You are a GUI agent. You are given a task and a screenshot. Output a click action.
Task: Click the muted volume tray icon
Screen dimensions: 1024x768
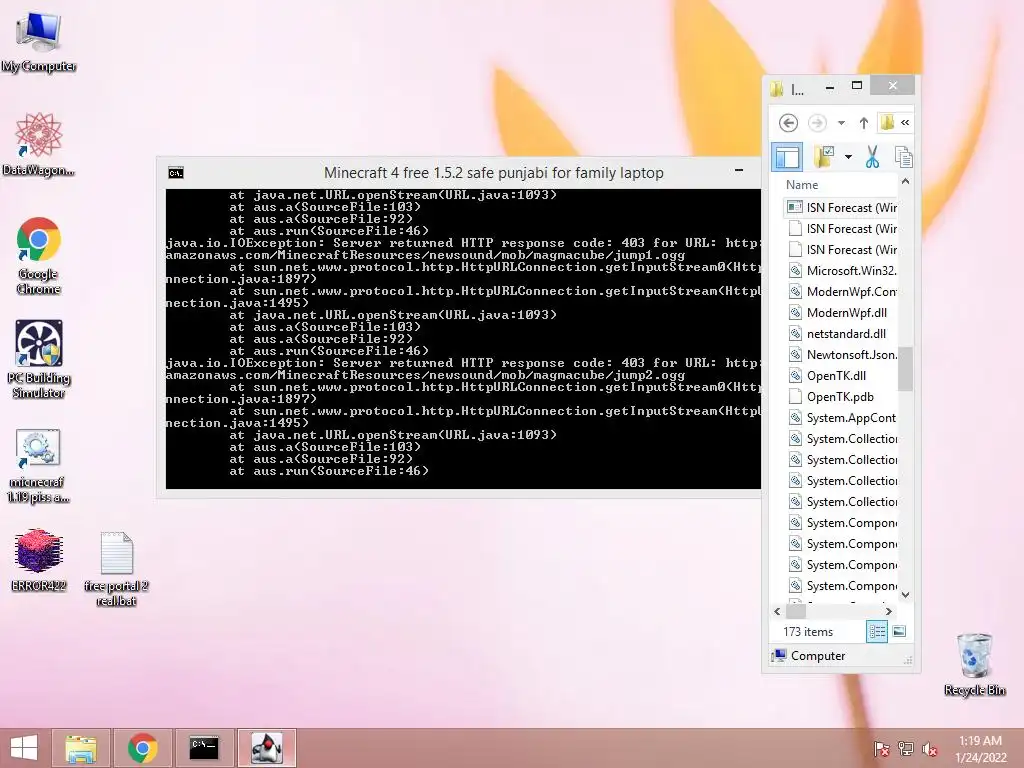pos(929,749)
